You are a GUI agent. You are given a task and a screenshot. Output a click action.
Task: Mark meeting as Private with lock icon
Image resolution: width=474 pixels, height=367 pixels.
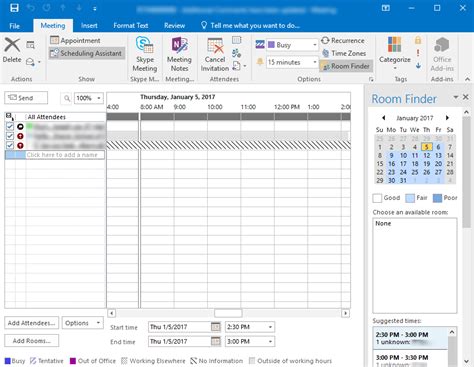(x=418, y=40)
